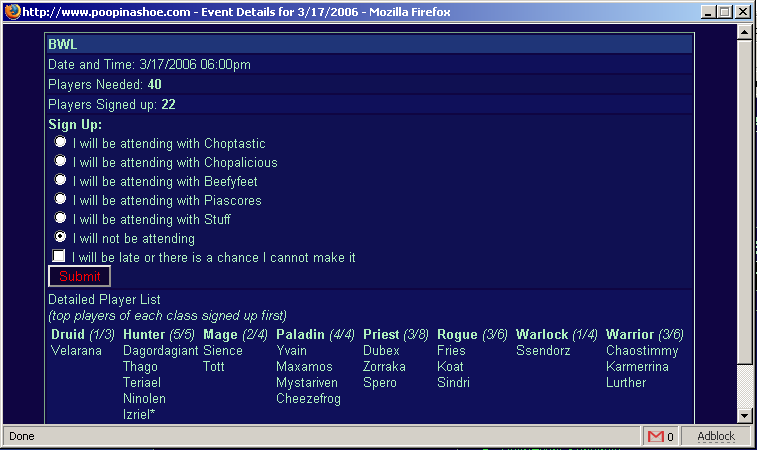Click the Detailed Player List label
The image size is (757, 450).
coord(104,299)
